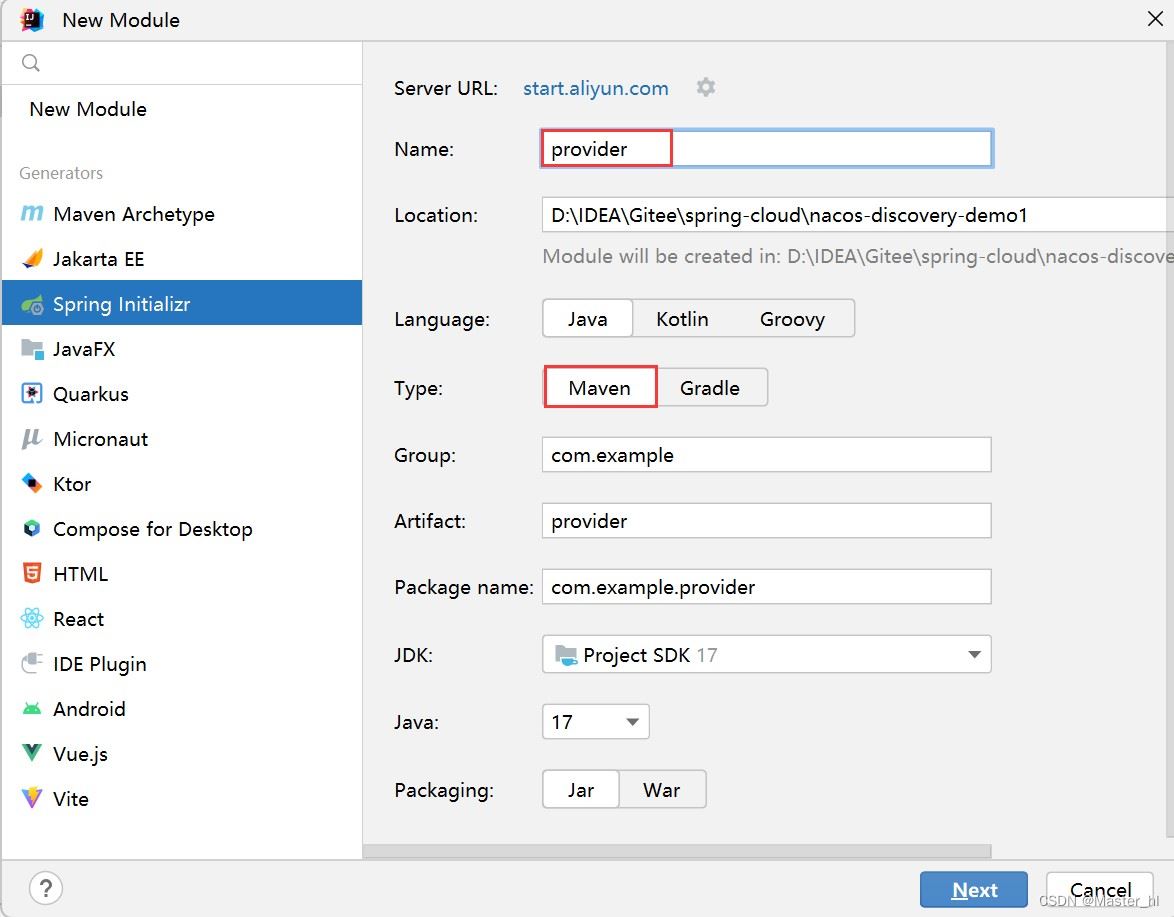Viewport: 1174px width, 917px height.
Task: Select the Quarkus generator icon
Action: coord(33,394)
